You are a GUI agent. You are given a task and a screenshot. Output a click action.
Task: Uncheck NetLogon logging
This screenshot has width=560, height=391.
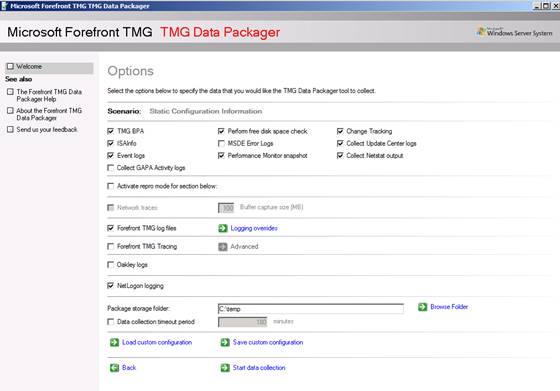[111, 286]
